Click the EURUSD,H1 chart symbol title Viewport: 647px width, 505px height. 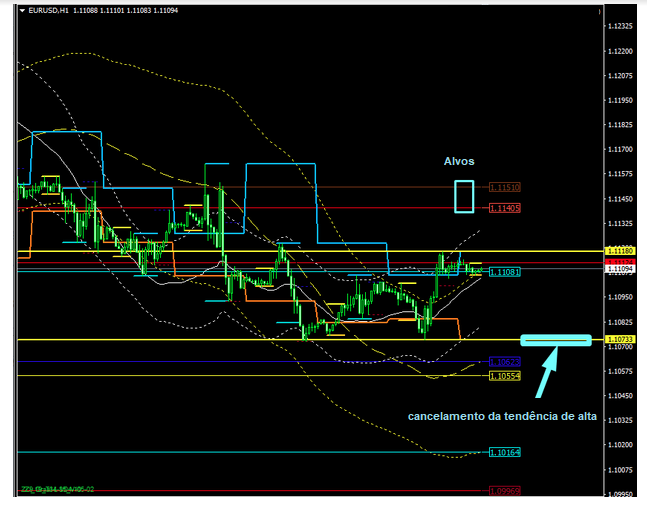[50, 10]
